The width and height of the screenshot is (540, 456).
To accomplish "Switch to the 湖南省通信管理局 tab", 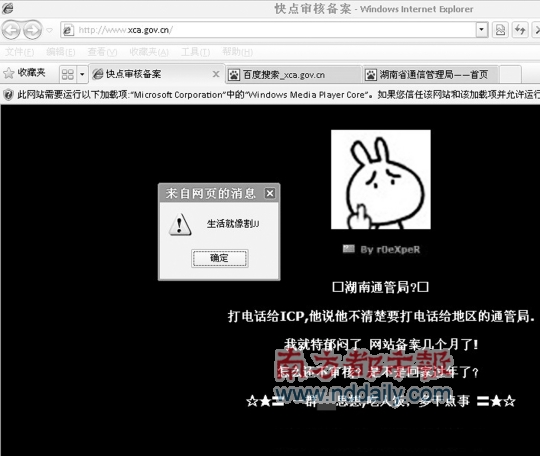I will click(430, 75).
